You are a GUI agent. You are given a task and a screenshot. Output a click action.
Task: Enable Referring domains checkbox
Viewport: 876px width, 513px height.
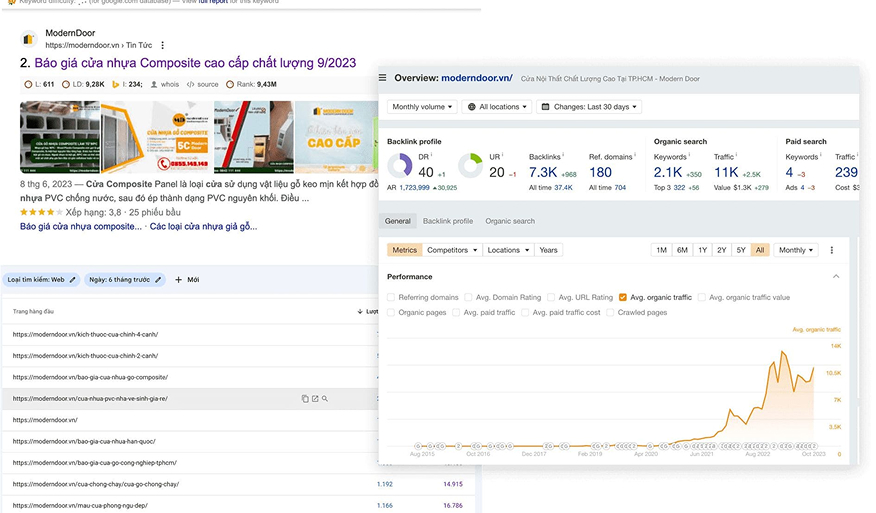(391, 297)
